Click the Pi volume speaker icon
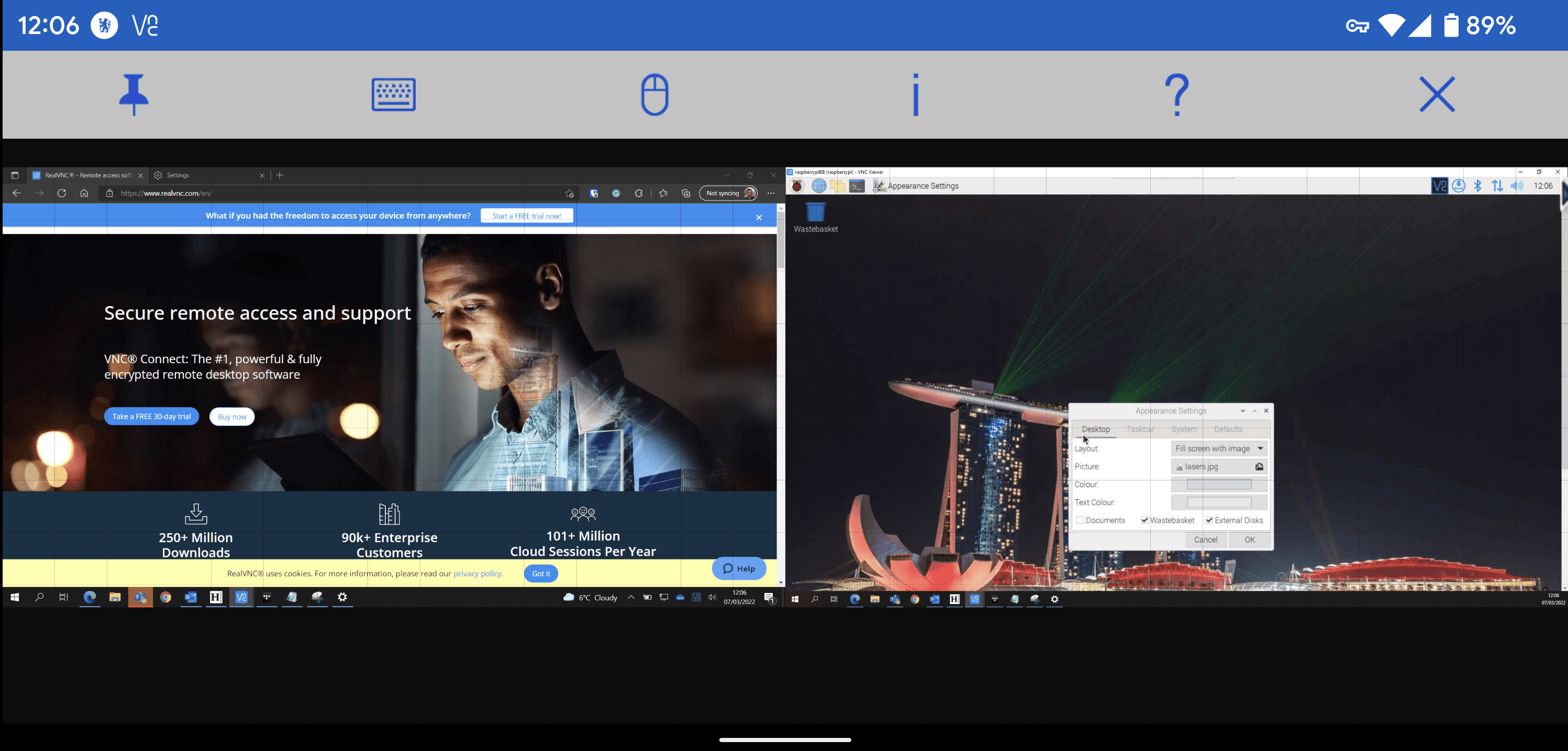The height and width of the screenshot is (751, 1568). pyautogui.click(x=1517, y=186)
